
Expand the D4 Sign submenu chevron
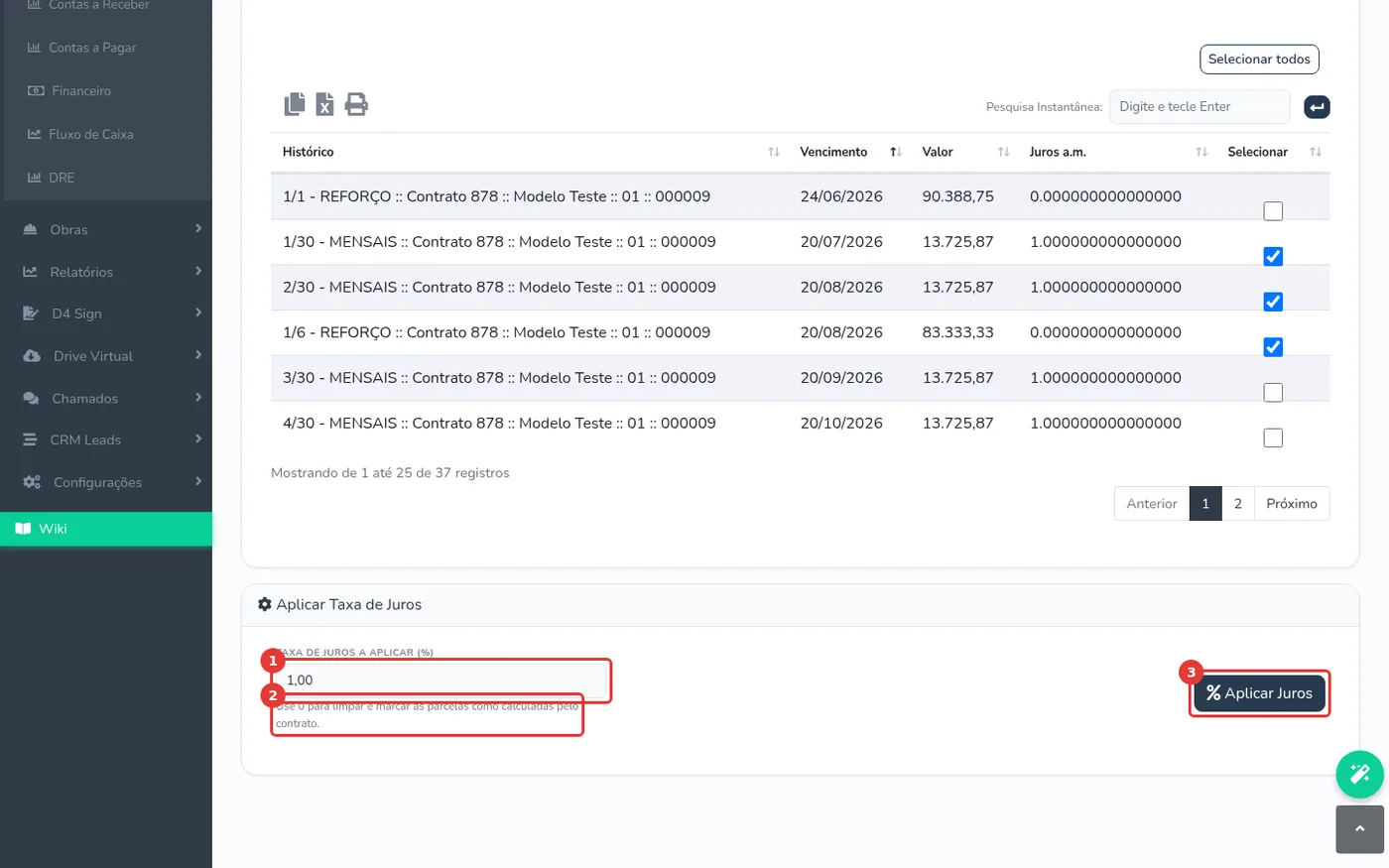(x=198, y=312)
